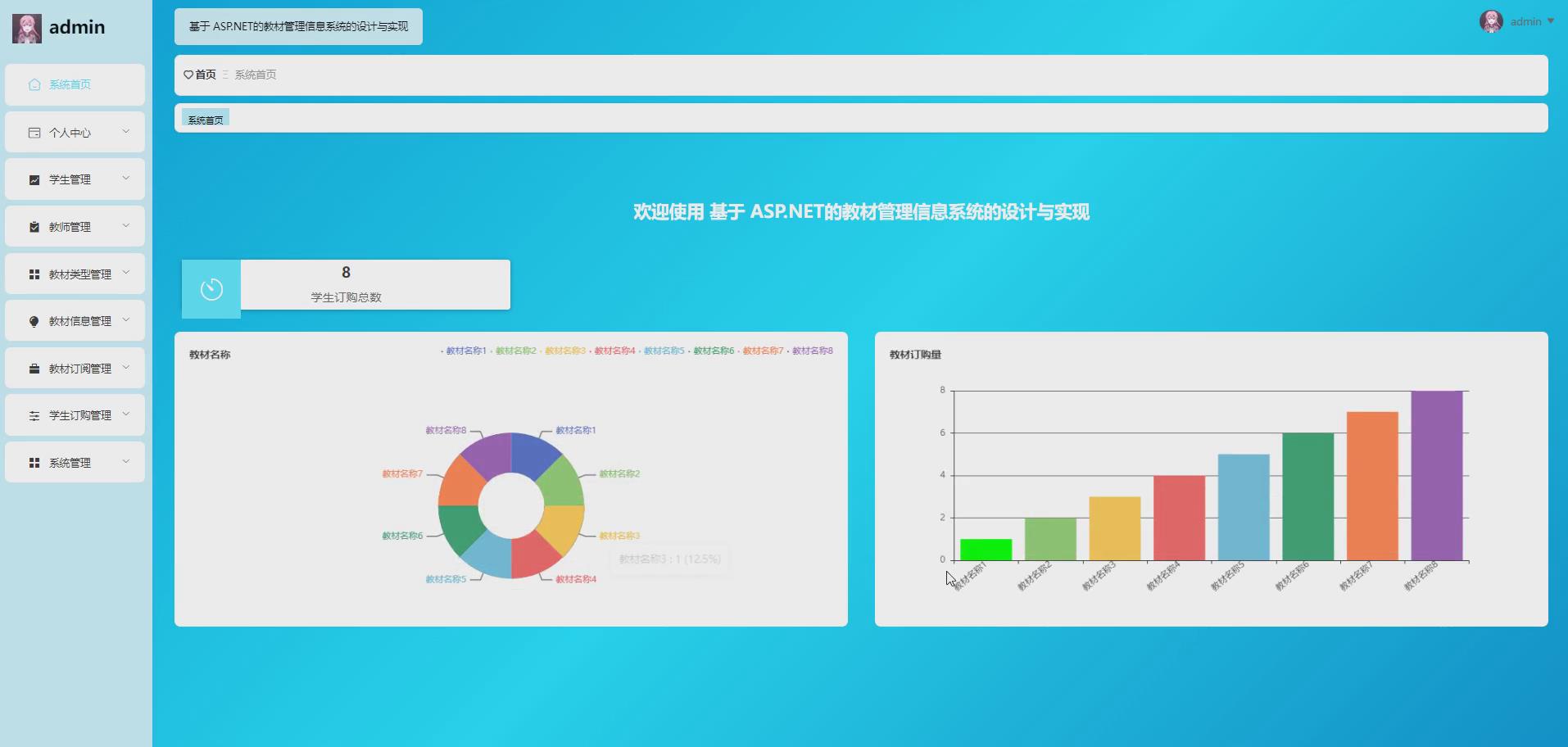Click the 系统首页 breadcrumb text
This screenshot has height=747, width=1568.
[256, 75]
